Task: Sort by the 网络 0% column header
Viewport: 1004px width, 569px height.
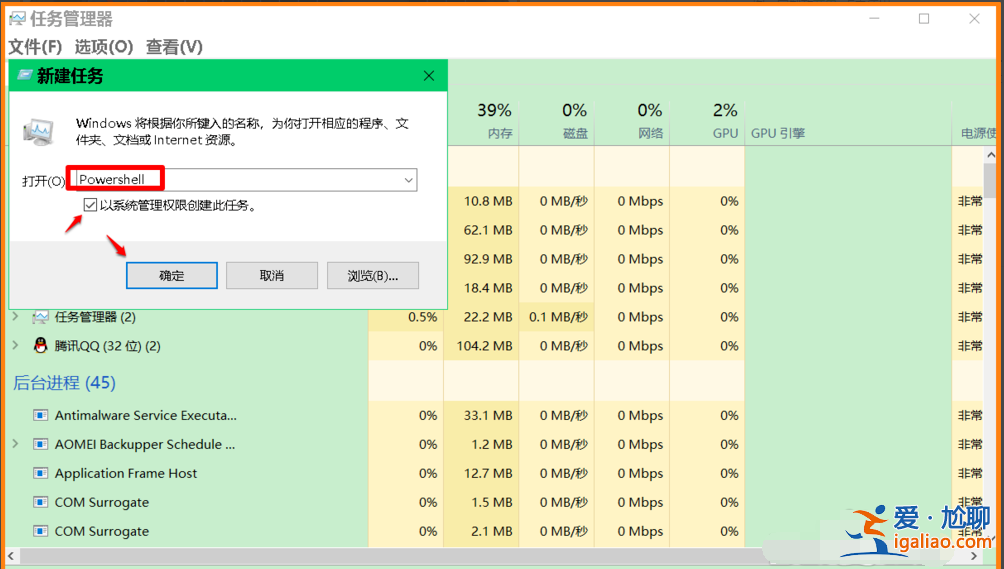Action: coord(632,121)
